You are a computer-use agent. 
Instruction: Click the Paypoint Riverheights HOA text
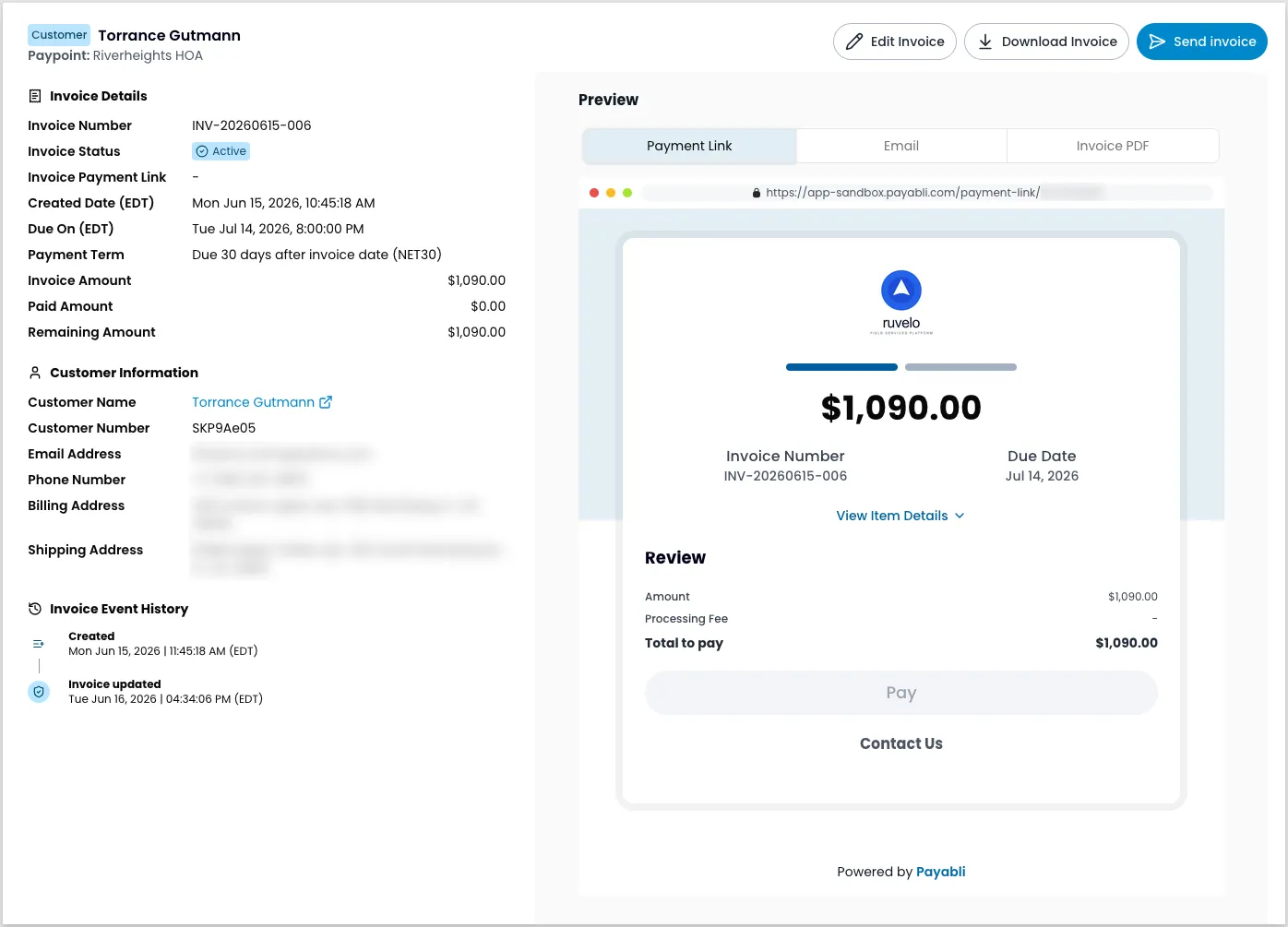point(115,55)
